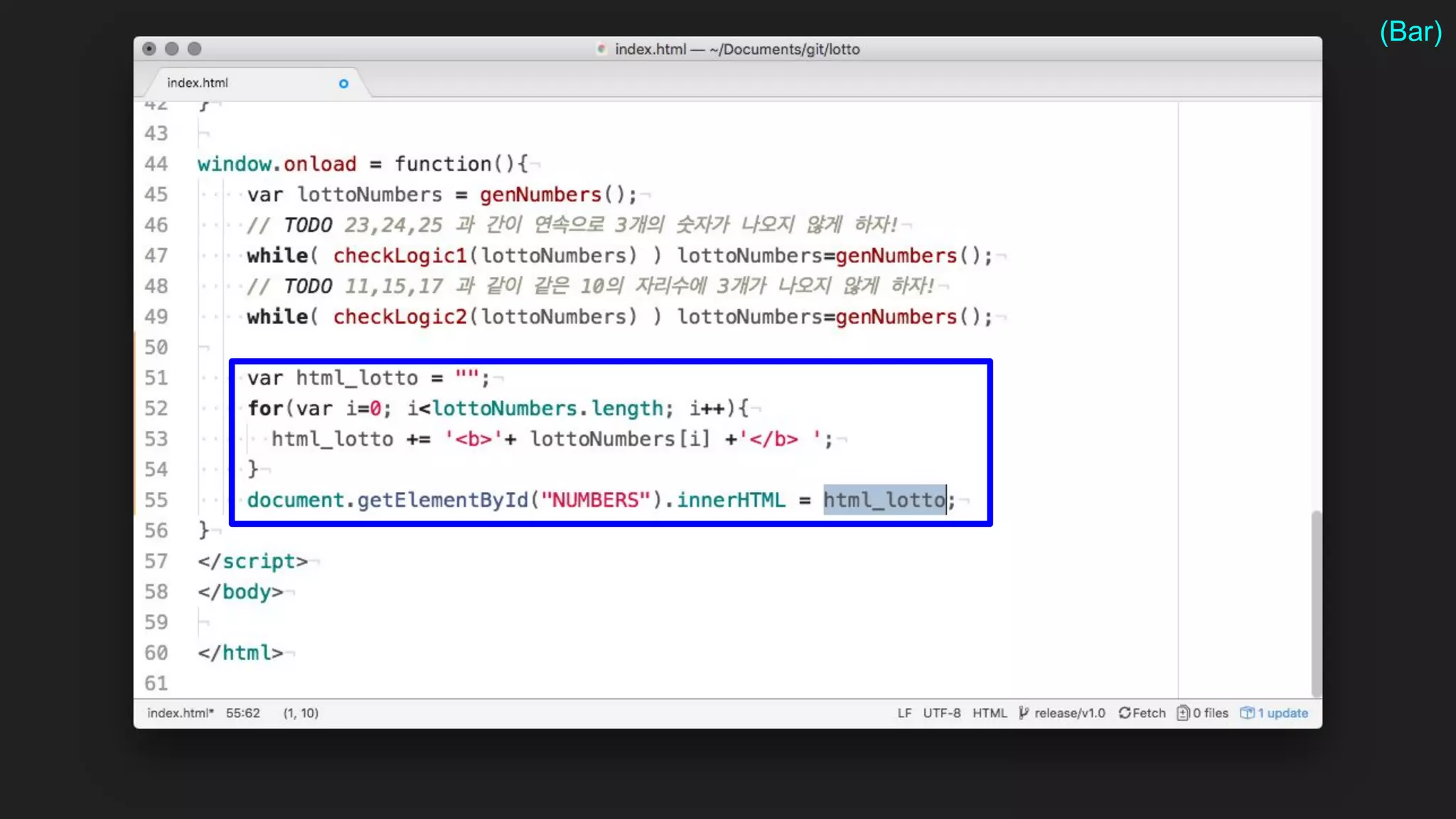1456x819 pixels.
Task: Open the HTML grammar selector
Action: (990, 713)
